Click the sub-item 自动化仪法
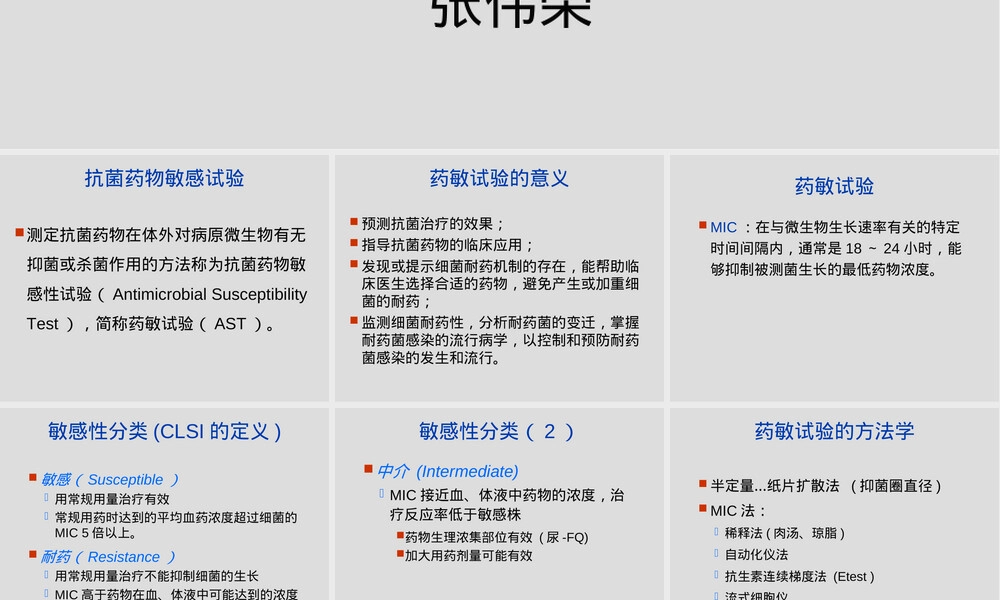1000x600 pixels. [x=756, y=555]
